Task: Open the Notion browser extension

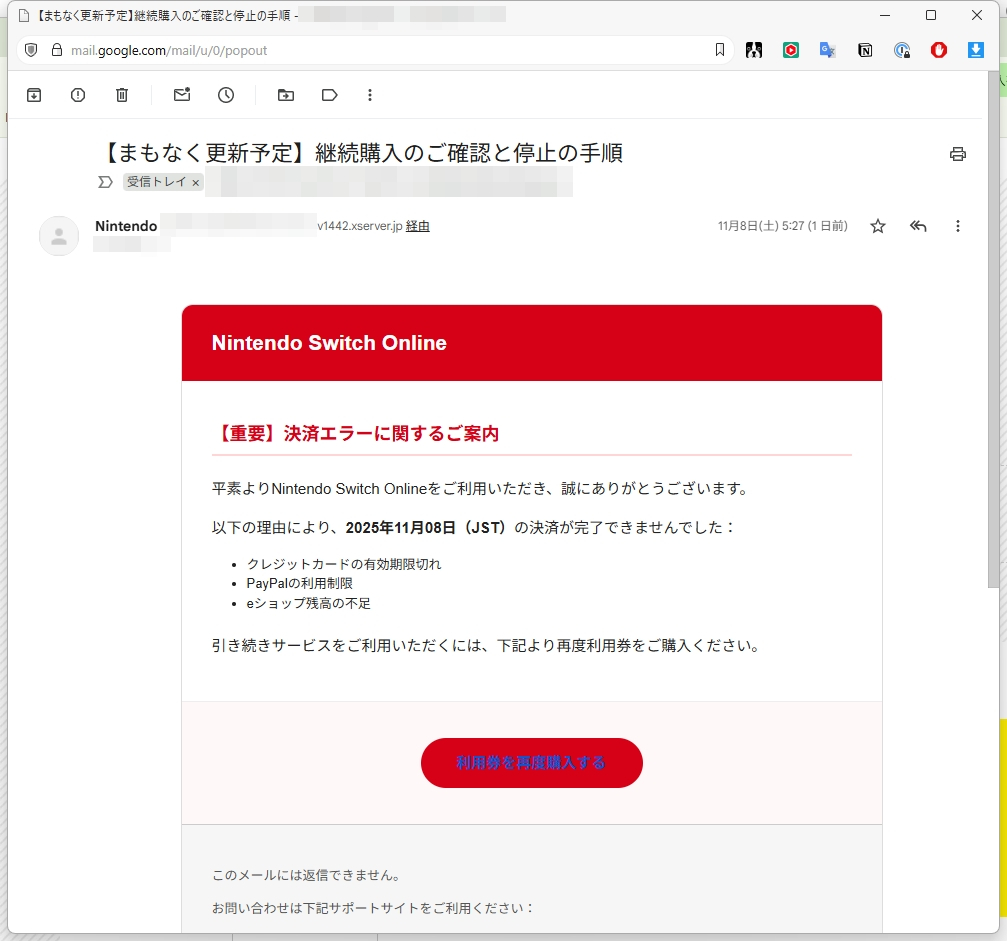Action: (864, 49)
